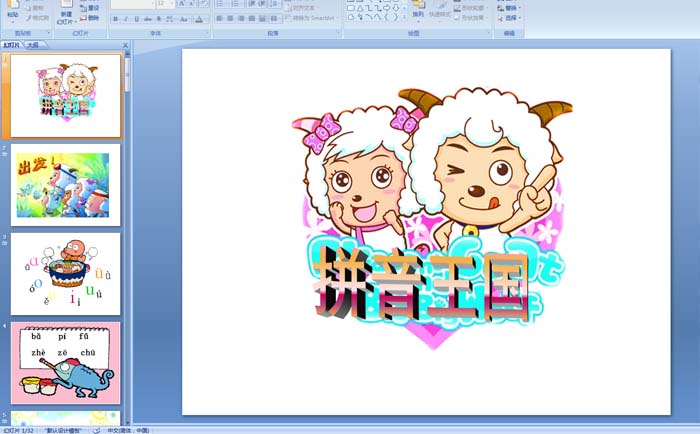Viewport: 700px width, 434px height.
Task: Click the Replace icon in editing group
Action: [x=512, y=7]
